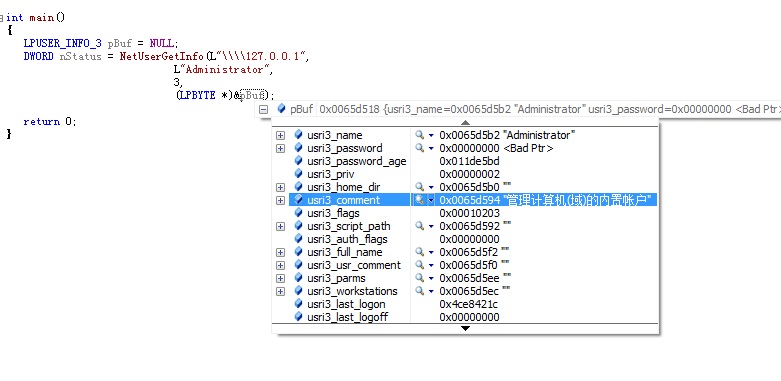This screenshot has height=381, width=781.
Task: Expand the usri3_comment member
Action: coord(280,200)
